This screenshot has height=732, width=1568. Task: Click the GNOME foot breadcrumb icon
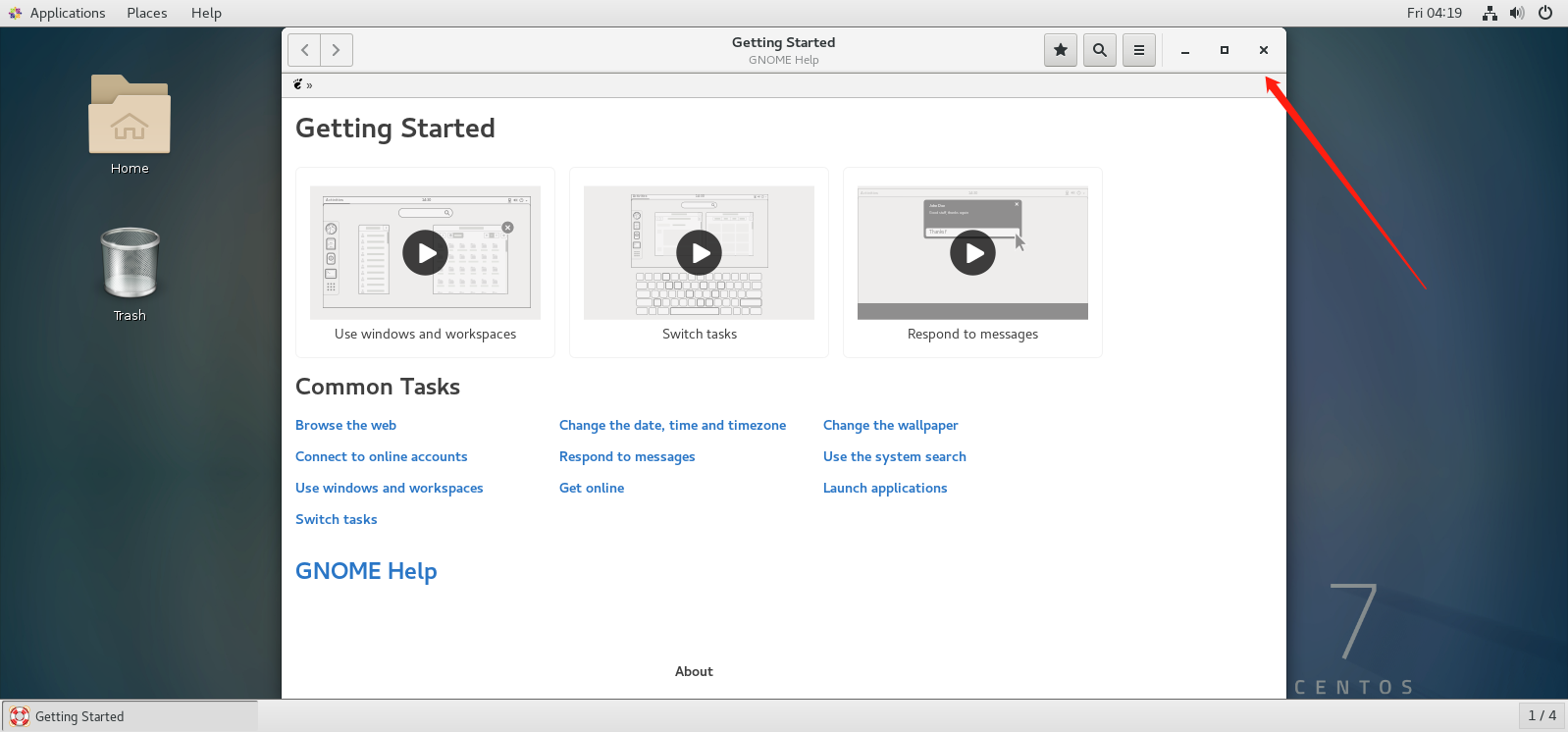coord(298,84)
